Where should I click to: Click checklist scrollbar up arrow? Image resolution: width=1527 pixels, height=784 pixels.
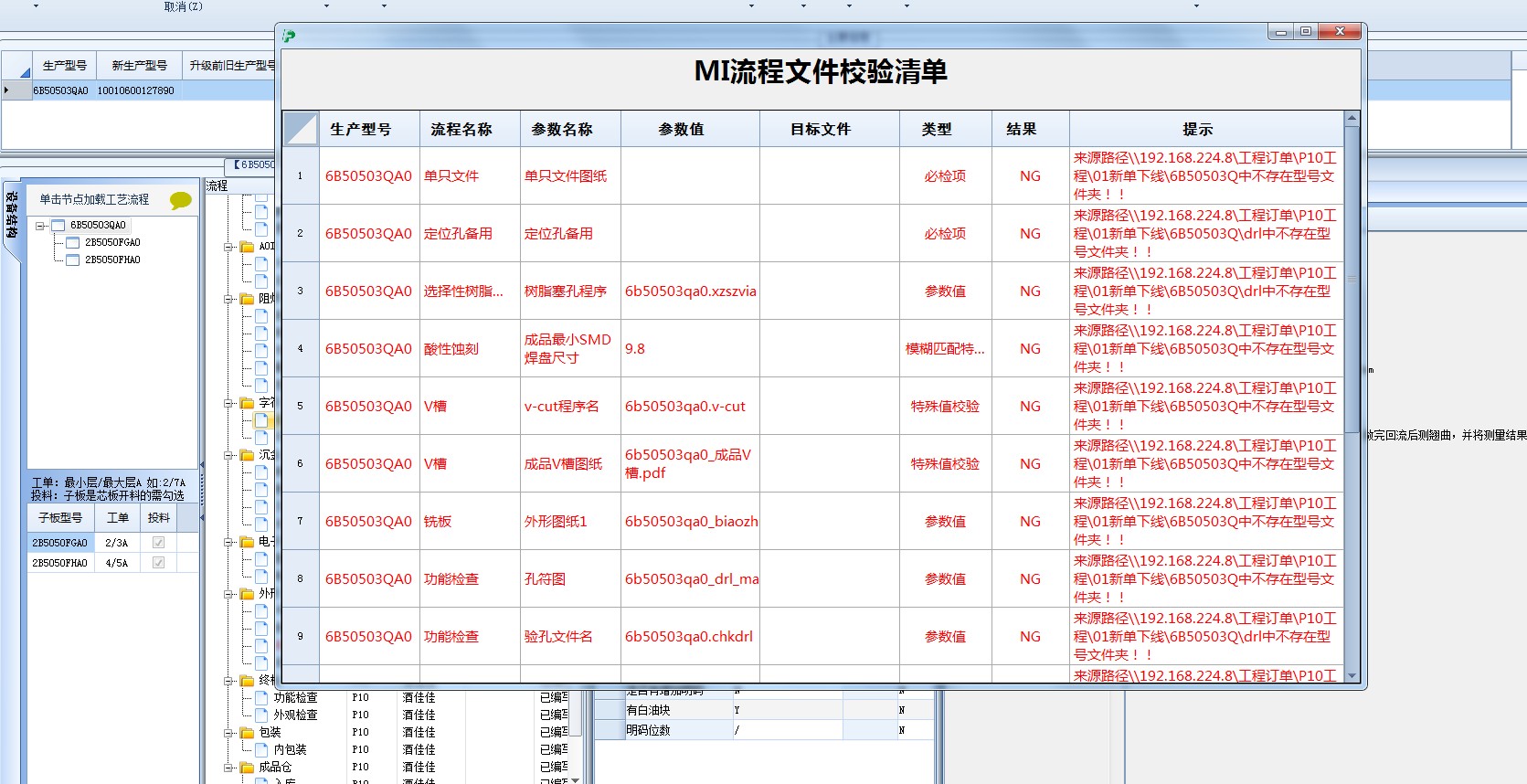click(x=1352, y=119)
